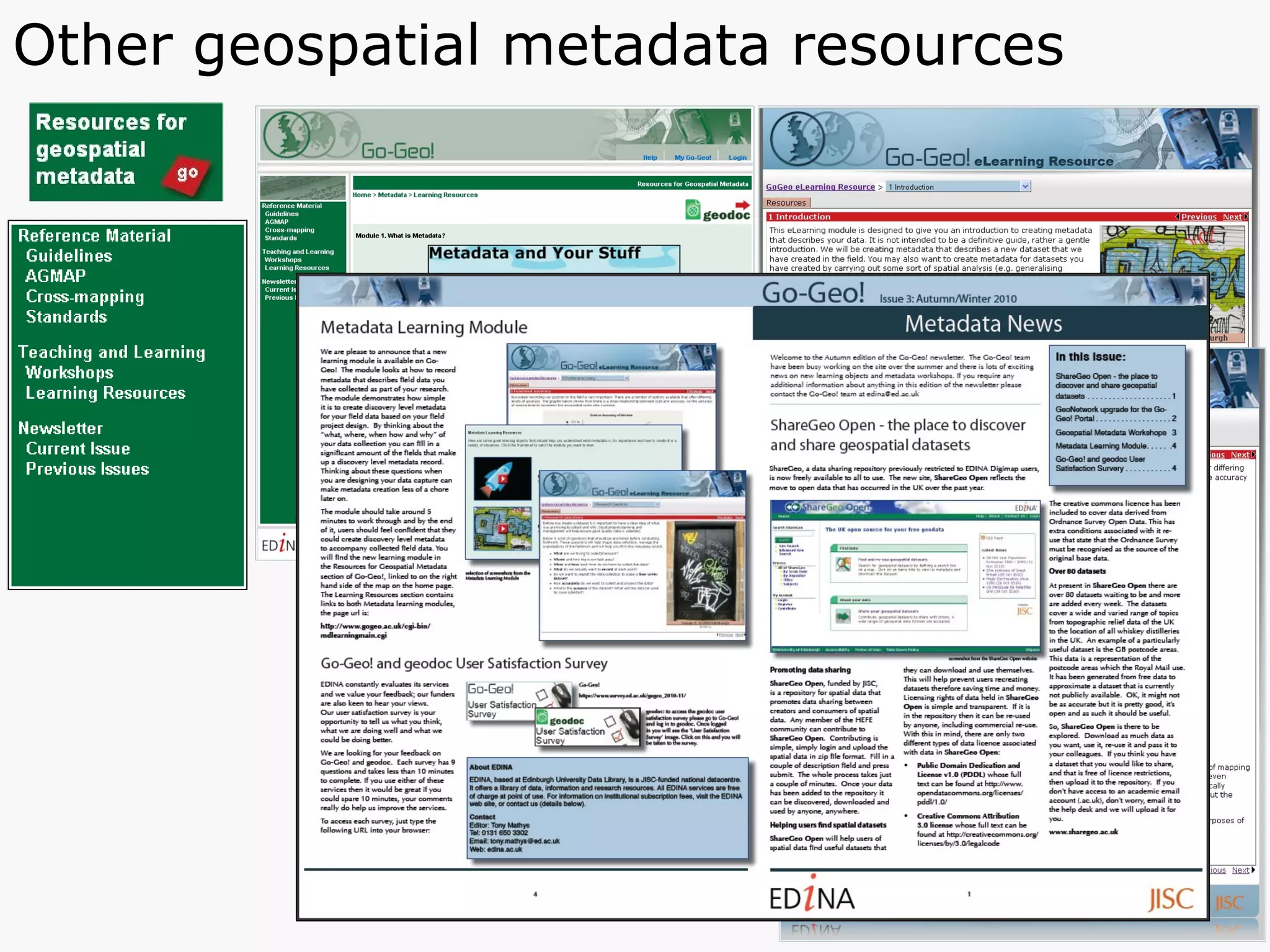Screen dimensions: 1270x952
Task: Click ShareGeo Open entry in contents
Action: [1116, 386]
